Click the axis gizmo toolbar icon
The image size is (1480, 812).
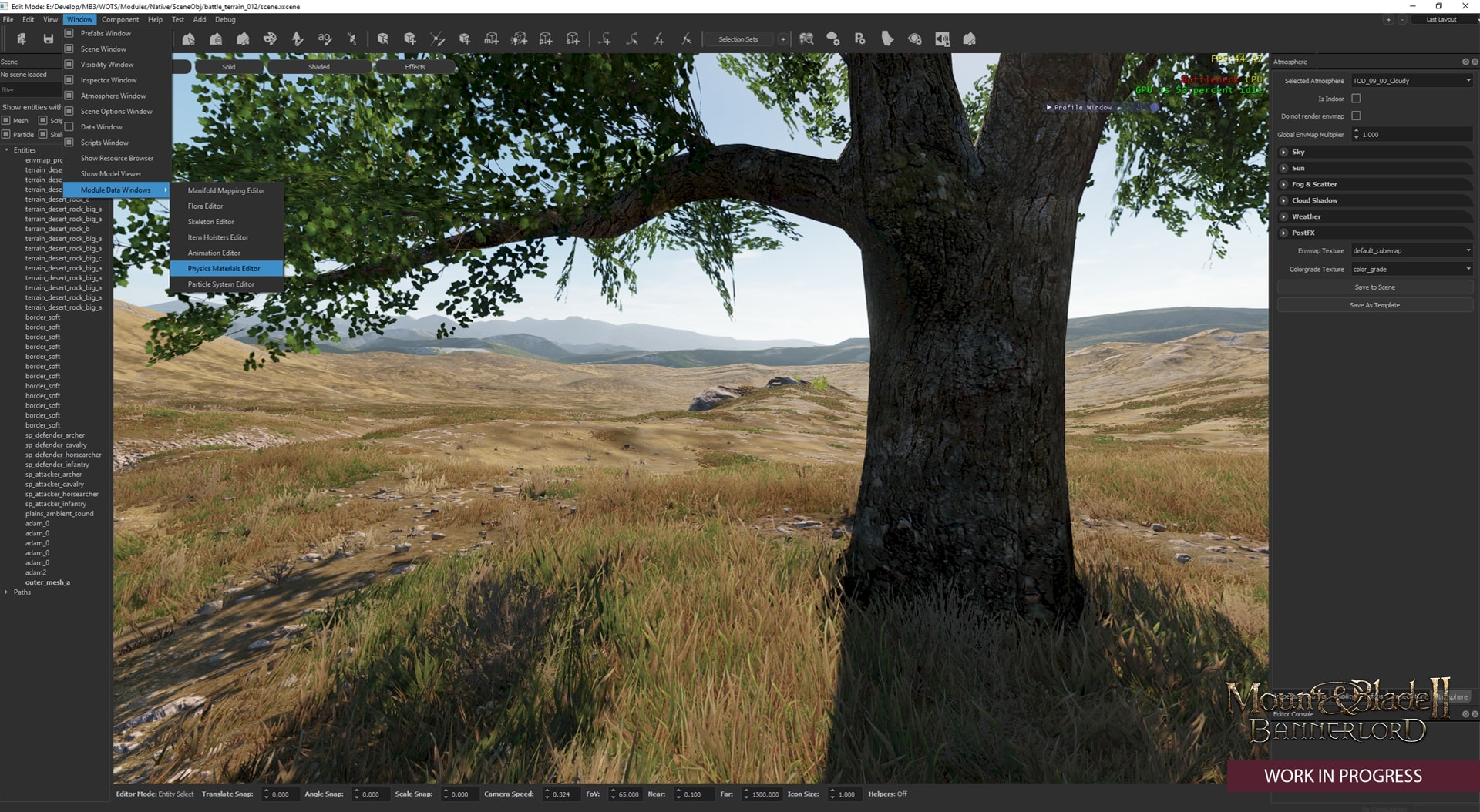tap(437, 39)
